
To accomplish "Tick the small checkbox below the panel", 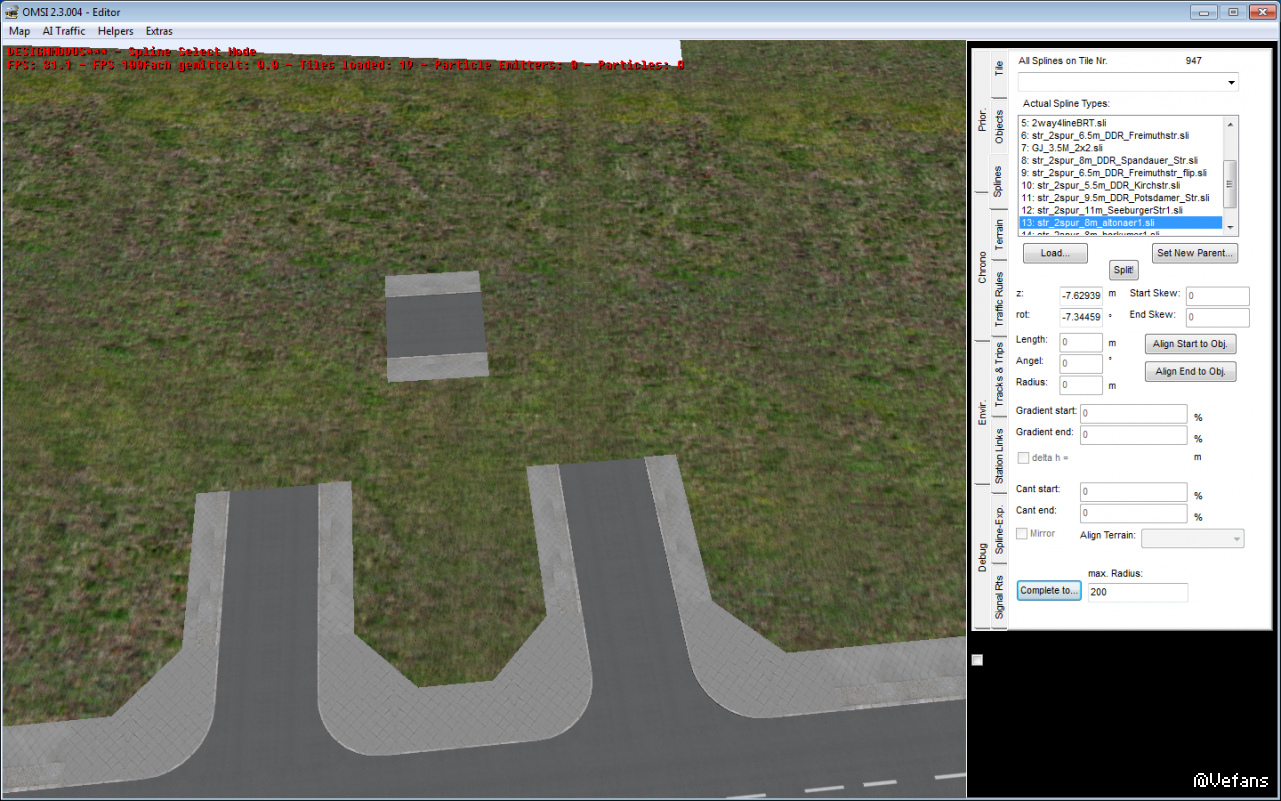I will [x=977, y=660].
